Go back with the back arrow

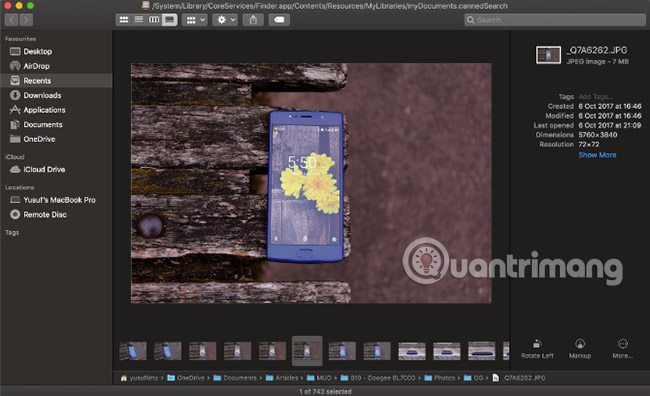[12, 19]
